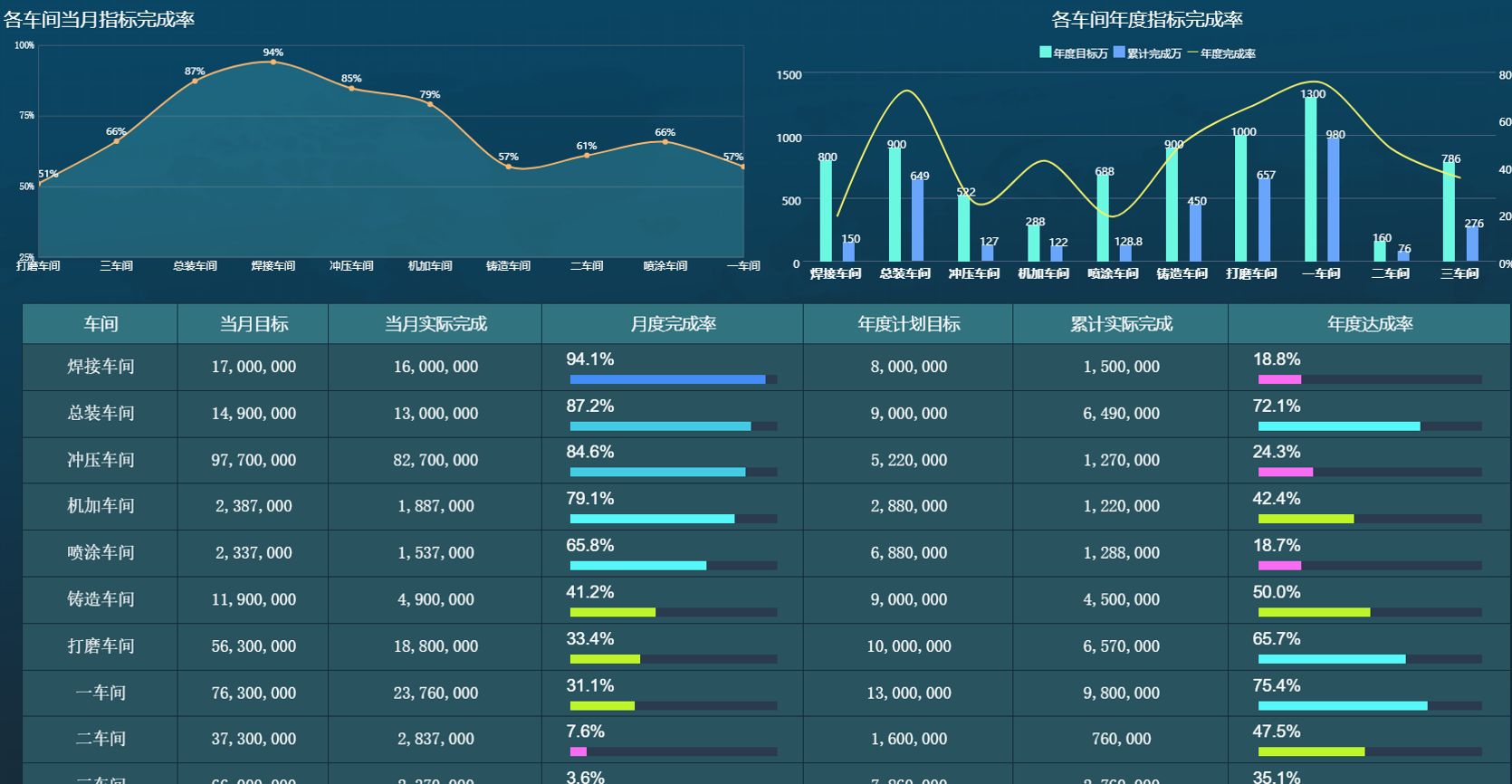Screen dimensions: 1512x784
Task: Click the 94.1% monthly progress bar
Action: [x=673, y=379]
